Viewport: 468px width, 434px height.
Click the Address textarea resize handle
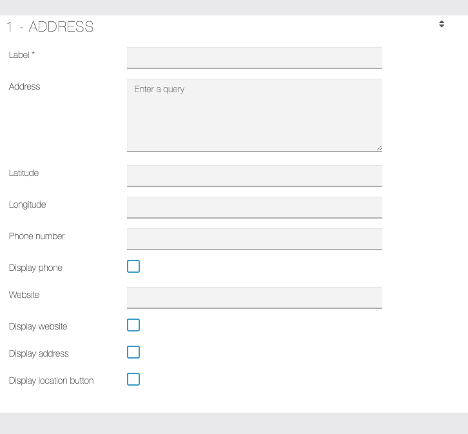379,148
